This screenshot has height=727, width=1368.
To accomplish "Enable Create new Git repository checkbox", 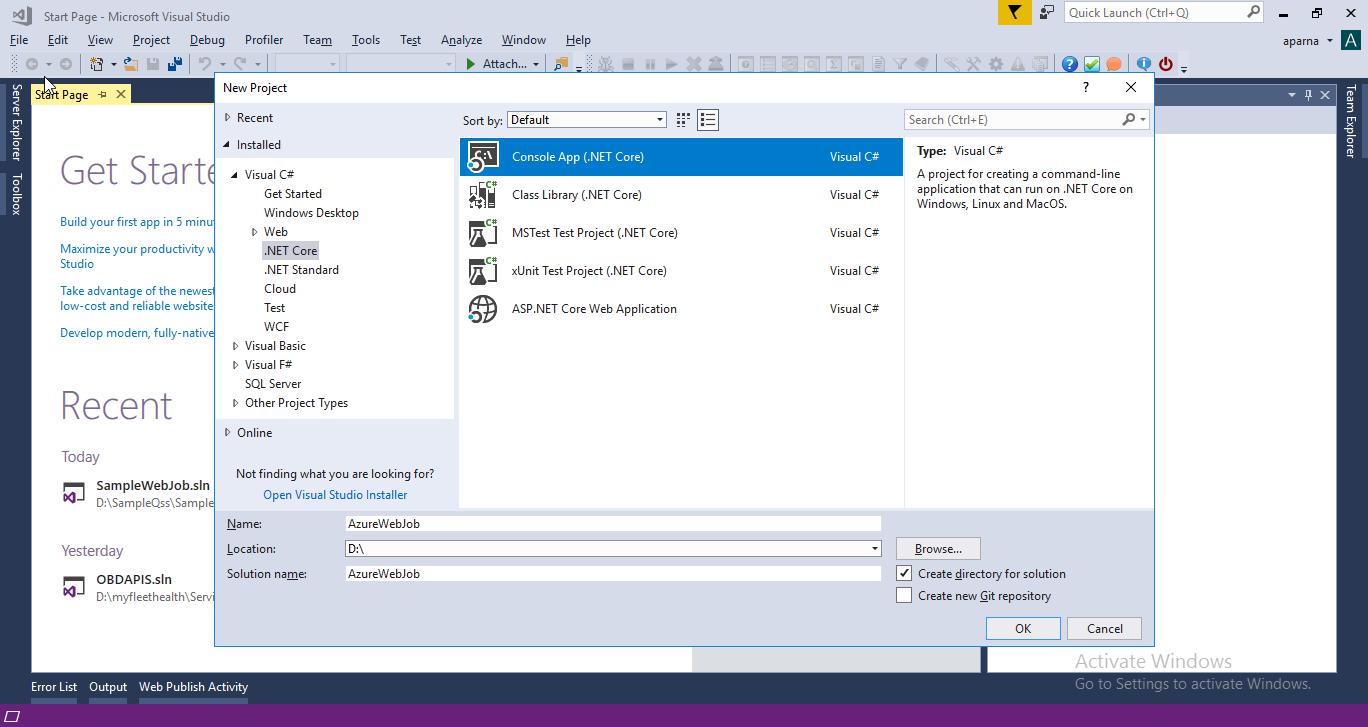I will (x=904, y=596).
